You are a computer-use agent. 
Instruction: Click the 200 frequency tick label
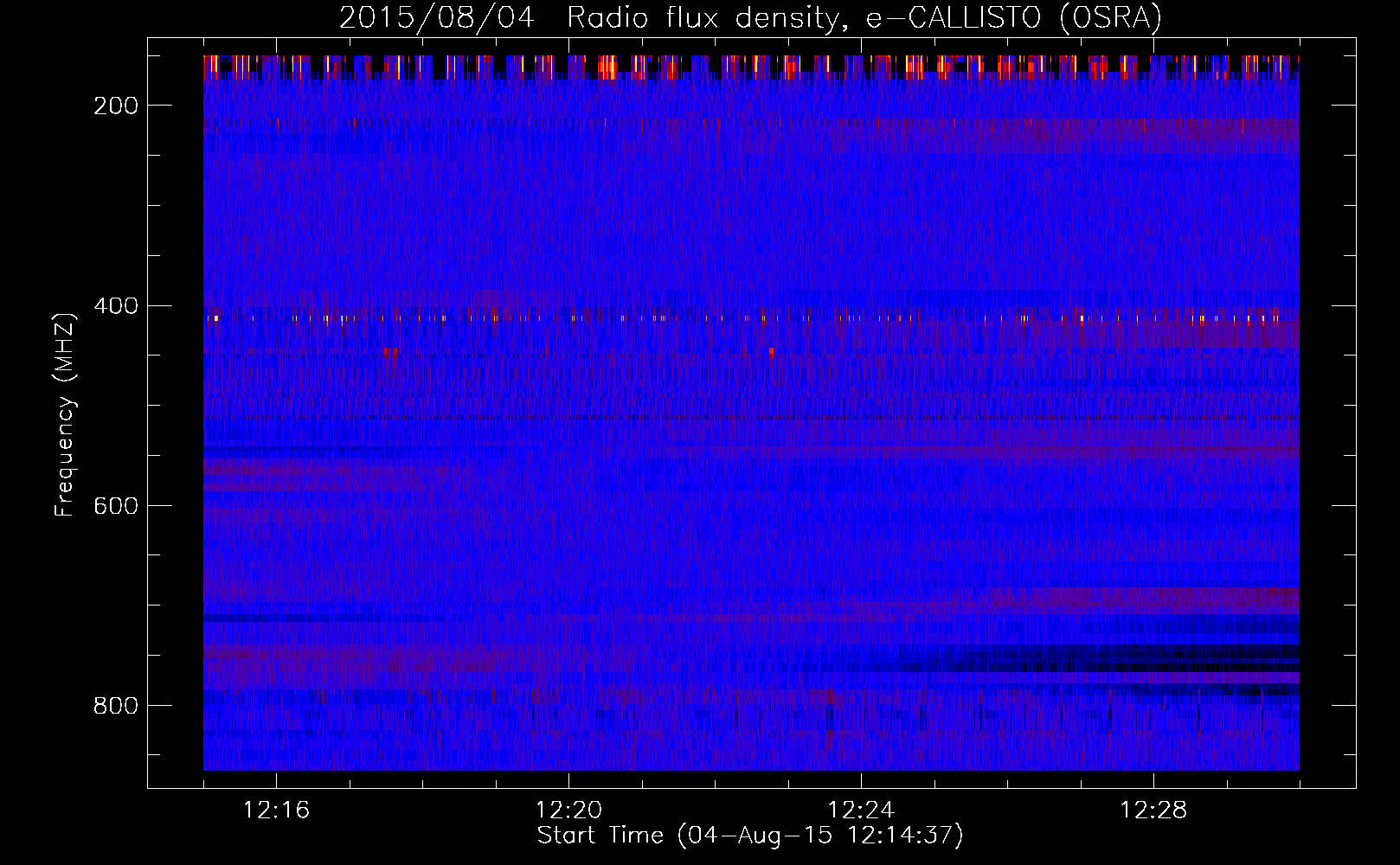[116, 106]
